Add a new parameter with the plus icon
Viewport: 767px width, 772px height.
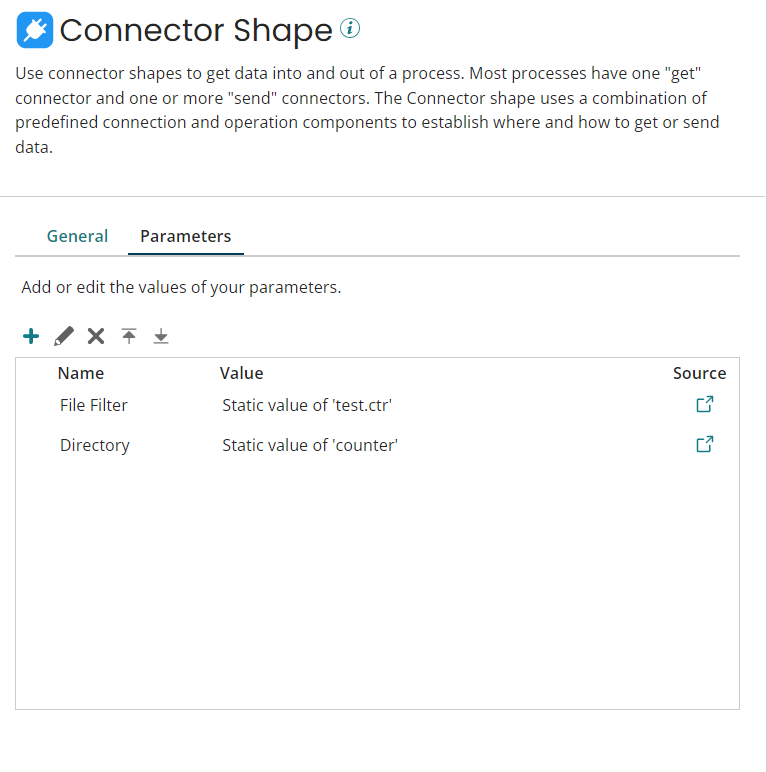[x=31, y=336]
